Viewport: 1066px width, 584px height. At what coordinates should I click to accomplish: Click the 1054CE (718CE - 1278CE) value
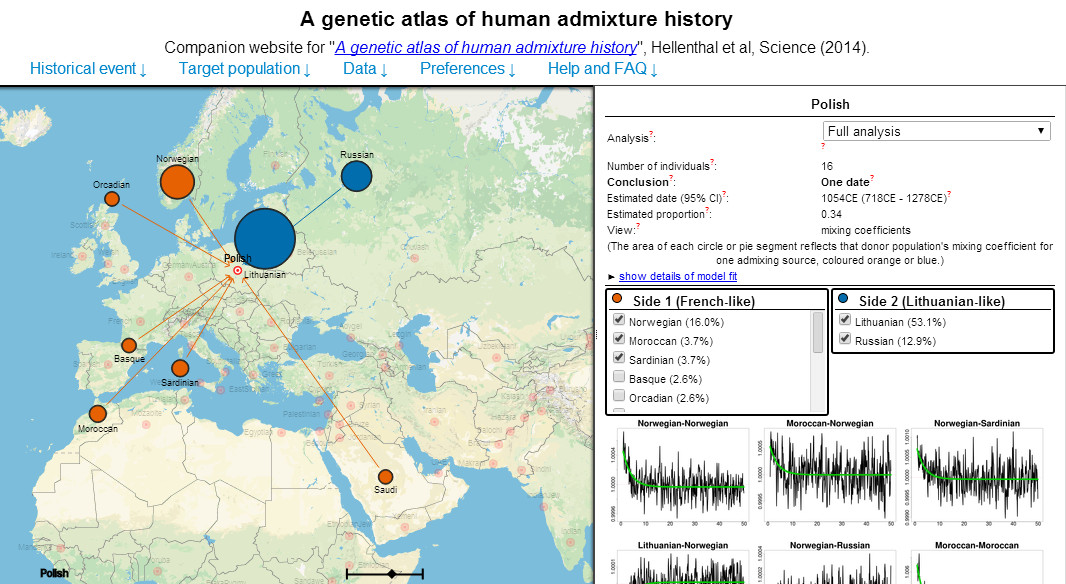pos(883,198)
